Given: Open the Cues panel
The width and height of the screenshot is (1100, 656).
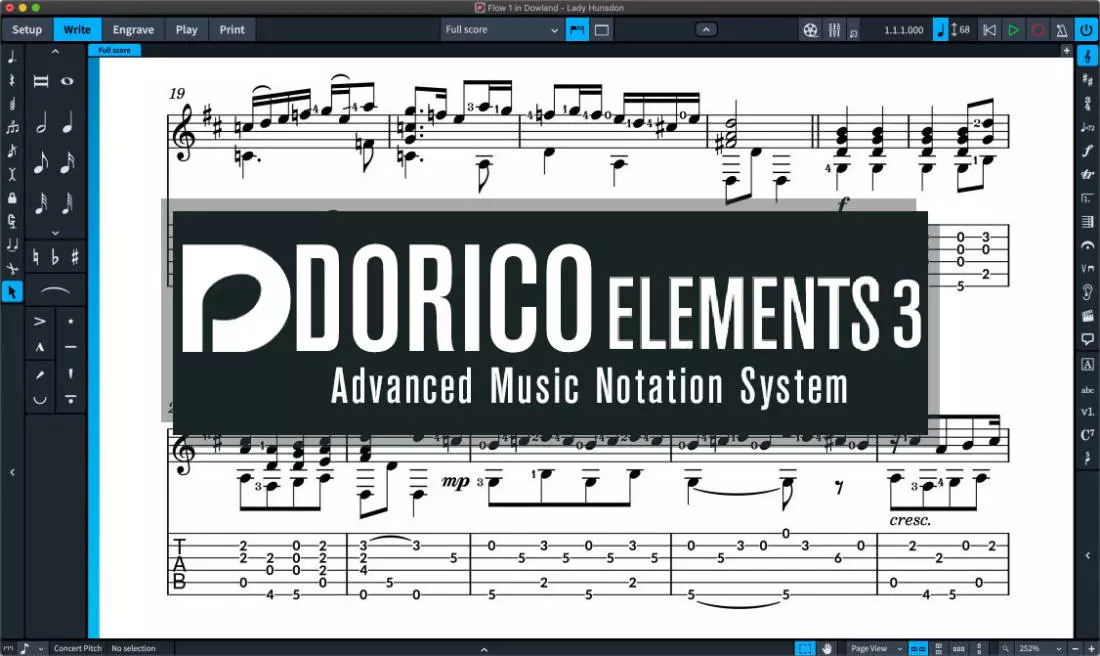Looking at the screenshot, I should (1087, 292).
